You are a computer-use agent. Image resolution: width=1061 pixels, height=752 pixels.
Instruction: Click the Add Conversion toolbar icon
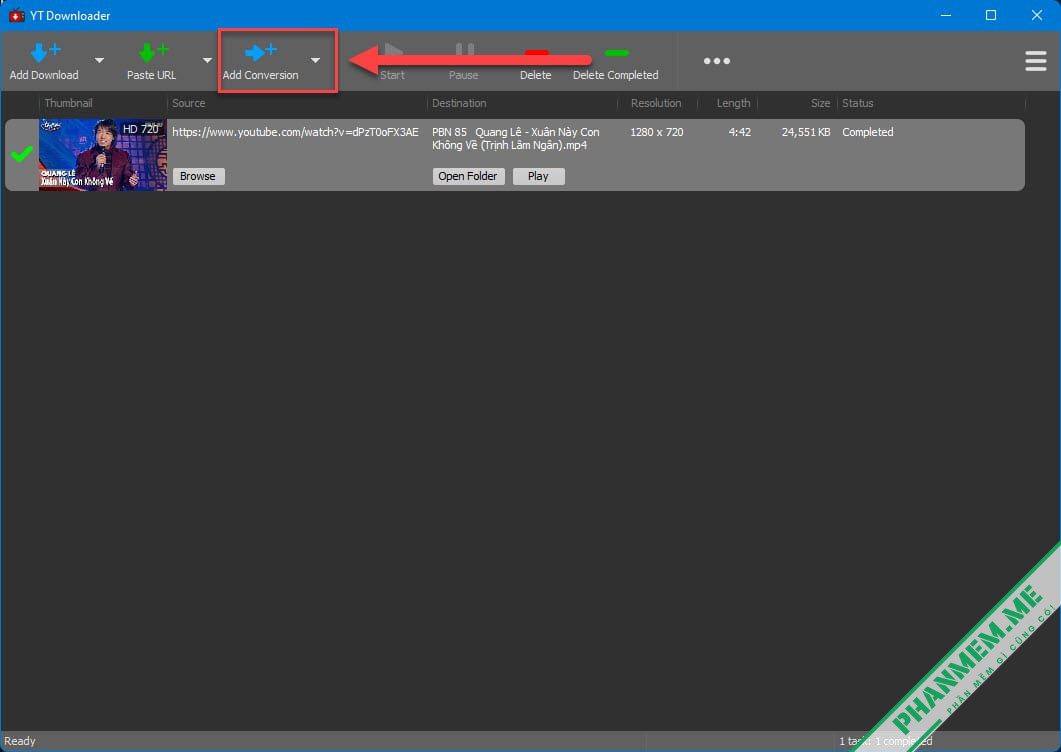pyautogui.click(x=261, y=51)
